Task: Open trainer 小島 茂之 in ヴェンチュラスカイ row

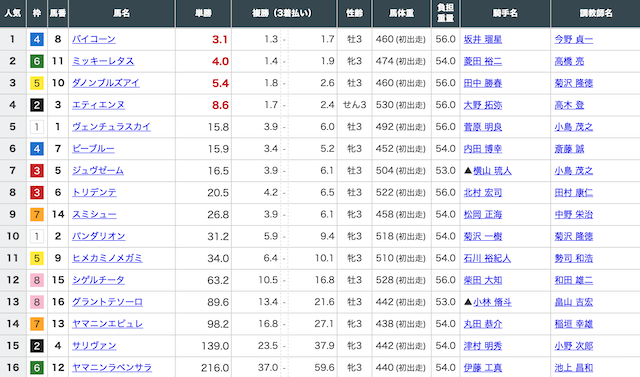Action: (x=573, y=127)
